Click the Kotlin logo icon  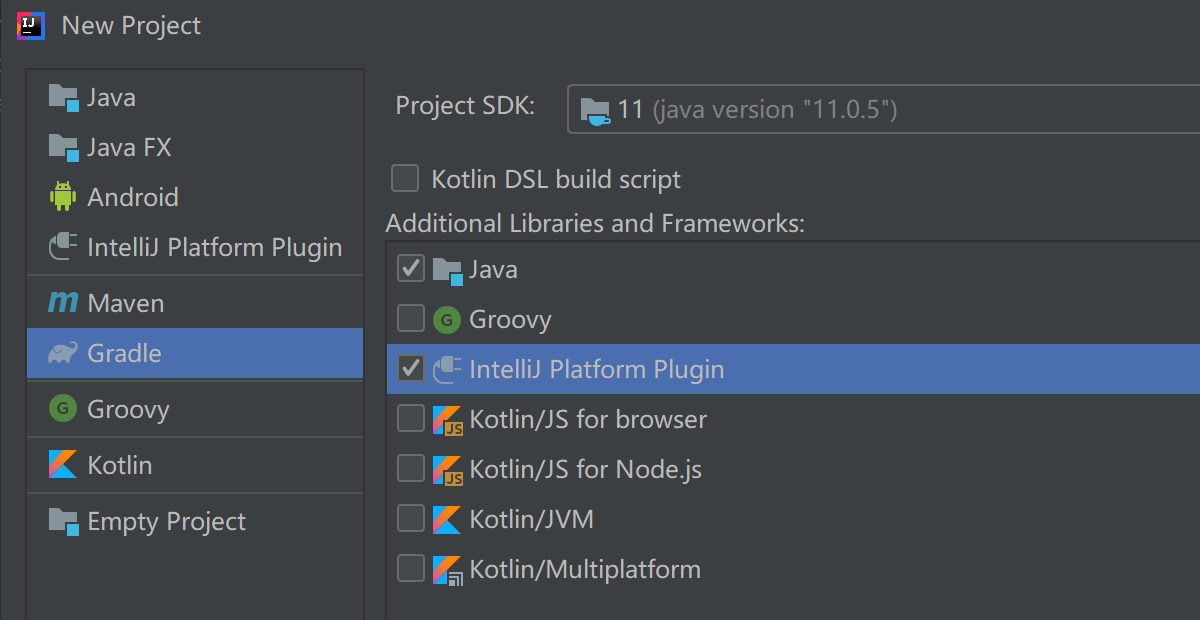tap(62, 464)
